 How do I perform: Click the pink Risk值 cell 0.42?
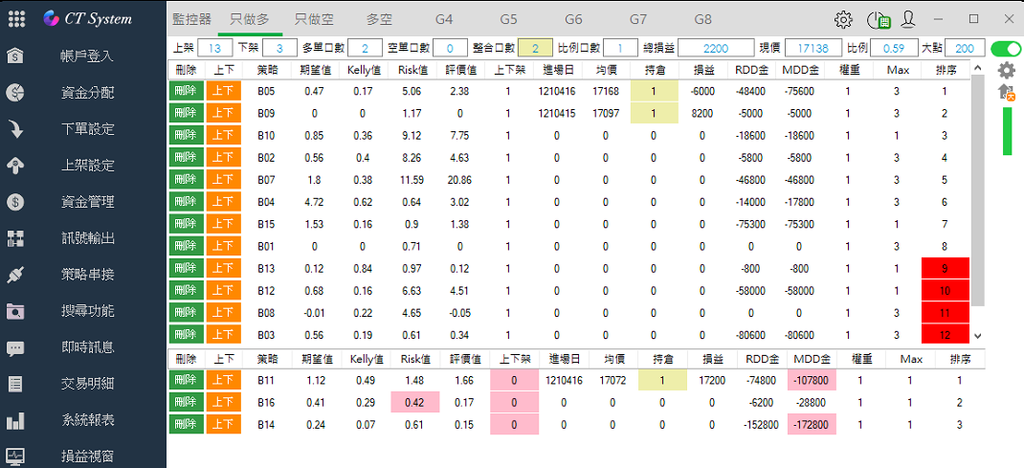click(415, 402)
